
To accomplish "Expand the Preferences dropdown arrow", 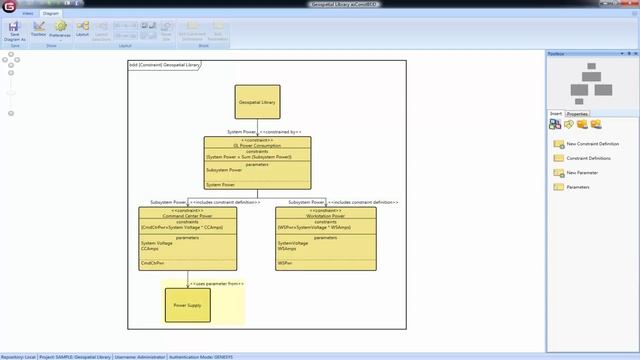I will tap(60, 40).
